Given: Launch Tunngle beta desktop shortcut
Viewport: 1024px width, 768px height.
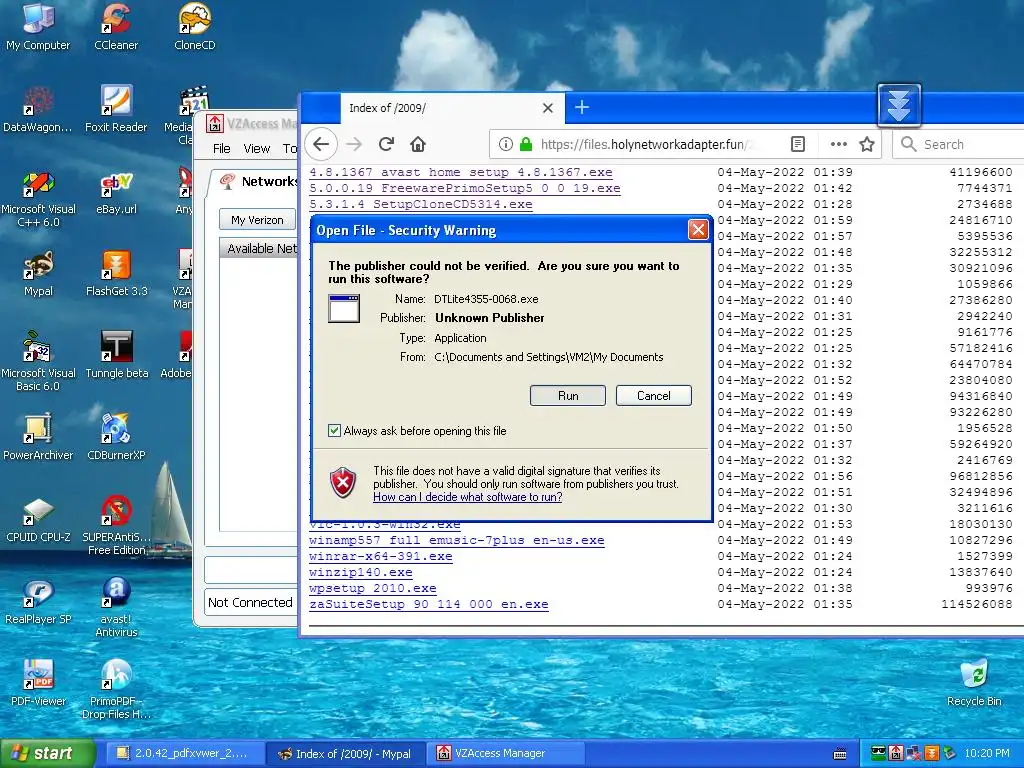Looking at the screenshot, I should [116, 356].
